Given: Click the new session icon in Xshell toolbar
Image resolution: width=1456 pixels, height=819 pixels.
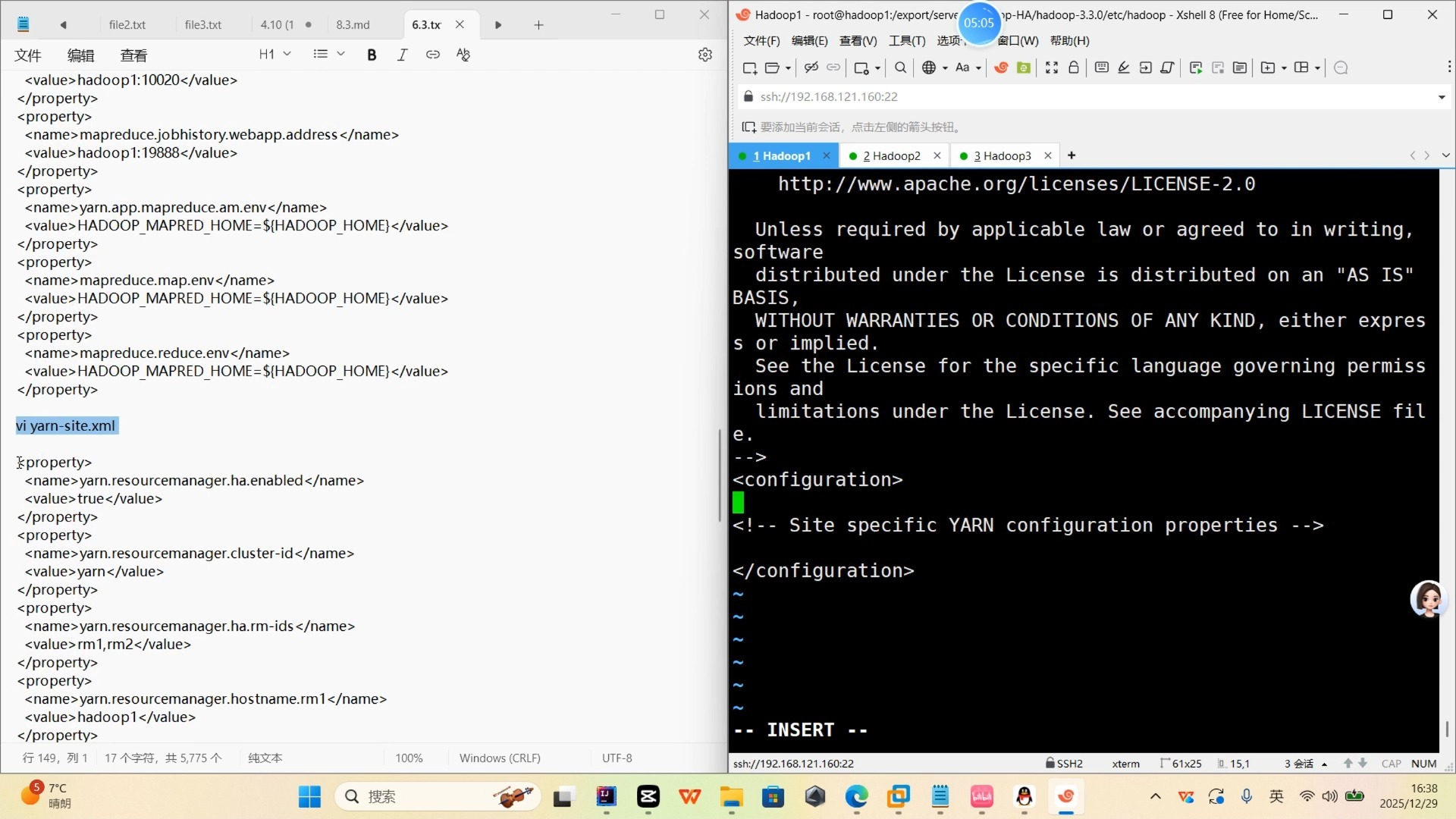Looking at the screenshot, I should pos(749,67).
